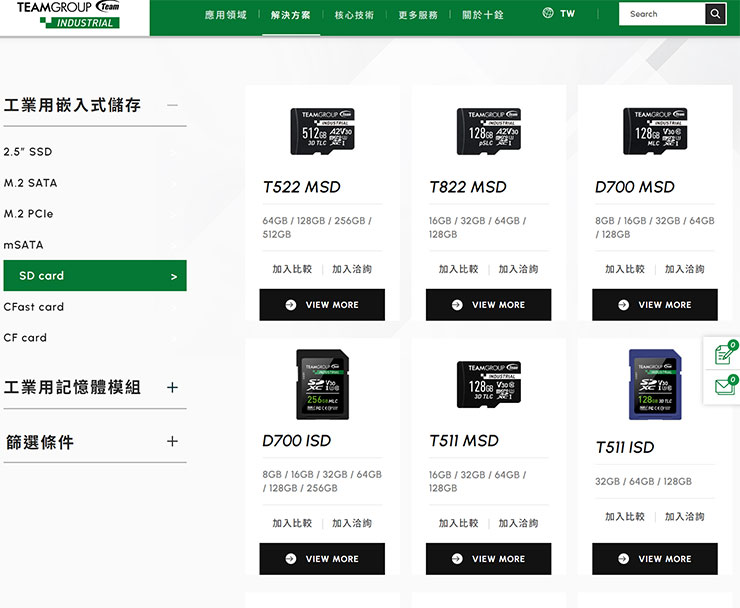Screen dimensions: 740x608
Task: Click the 64GB / 128GB / 256GB / 512GB text
Action: pos(317,228)
